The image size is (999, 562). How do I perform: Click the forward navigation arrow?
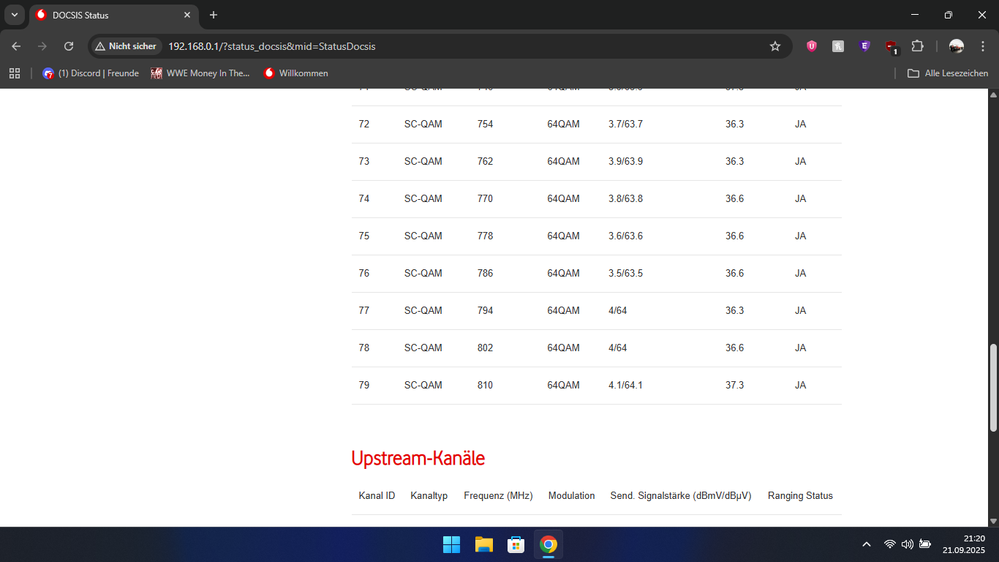point(42,47)
